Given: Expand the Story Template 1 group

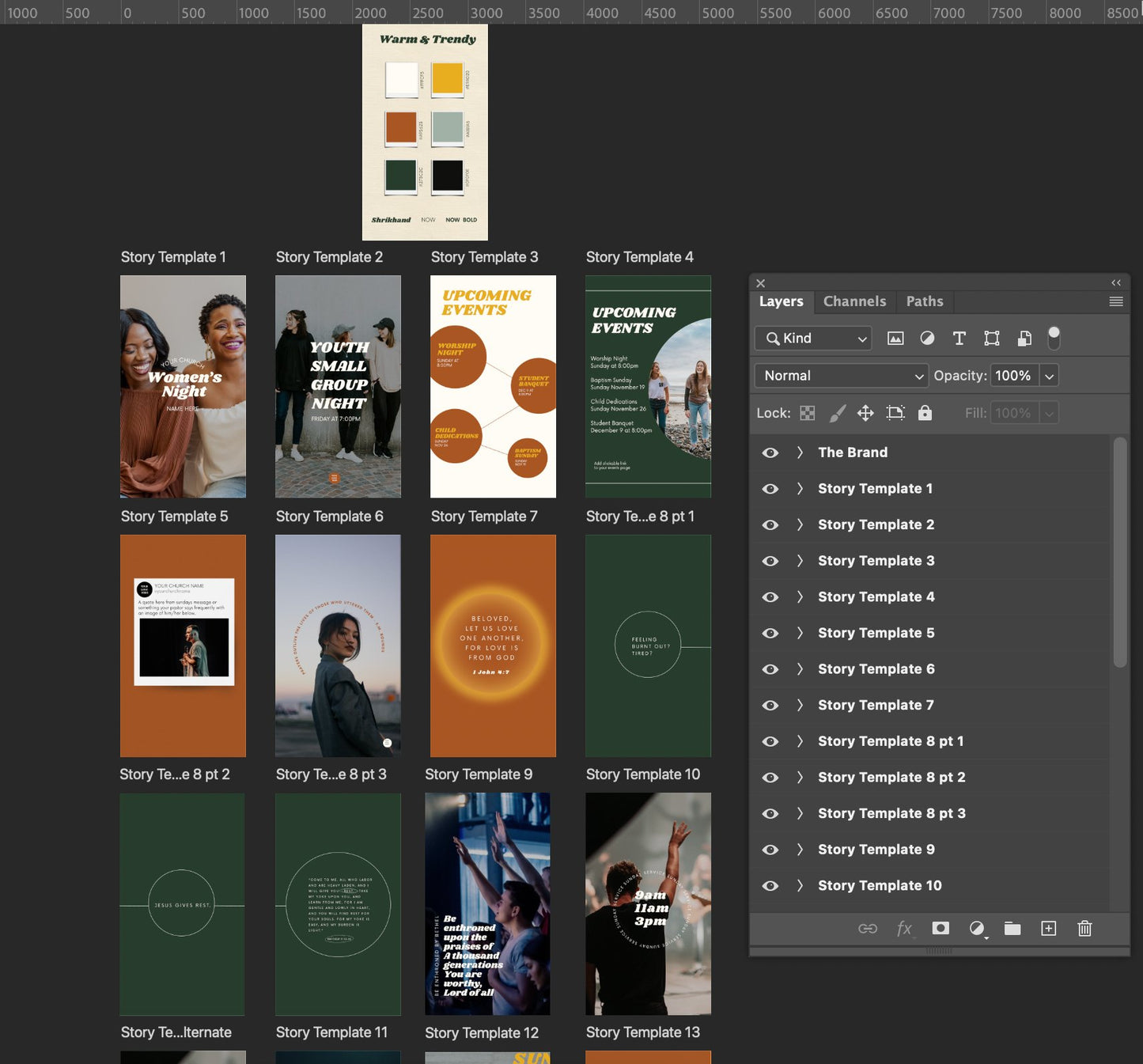Looking at the screenshot, I should (800, 489).
